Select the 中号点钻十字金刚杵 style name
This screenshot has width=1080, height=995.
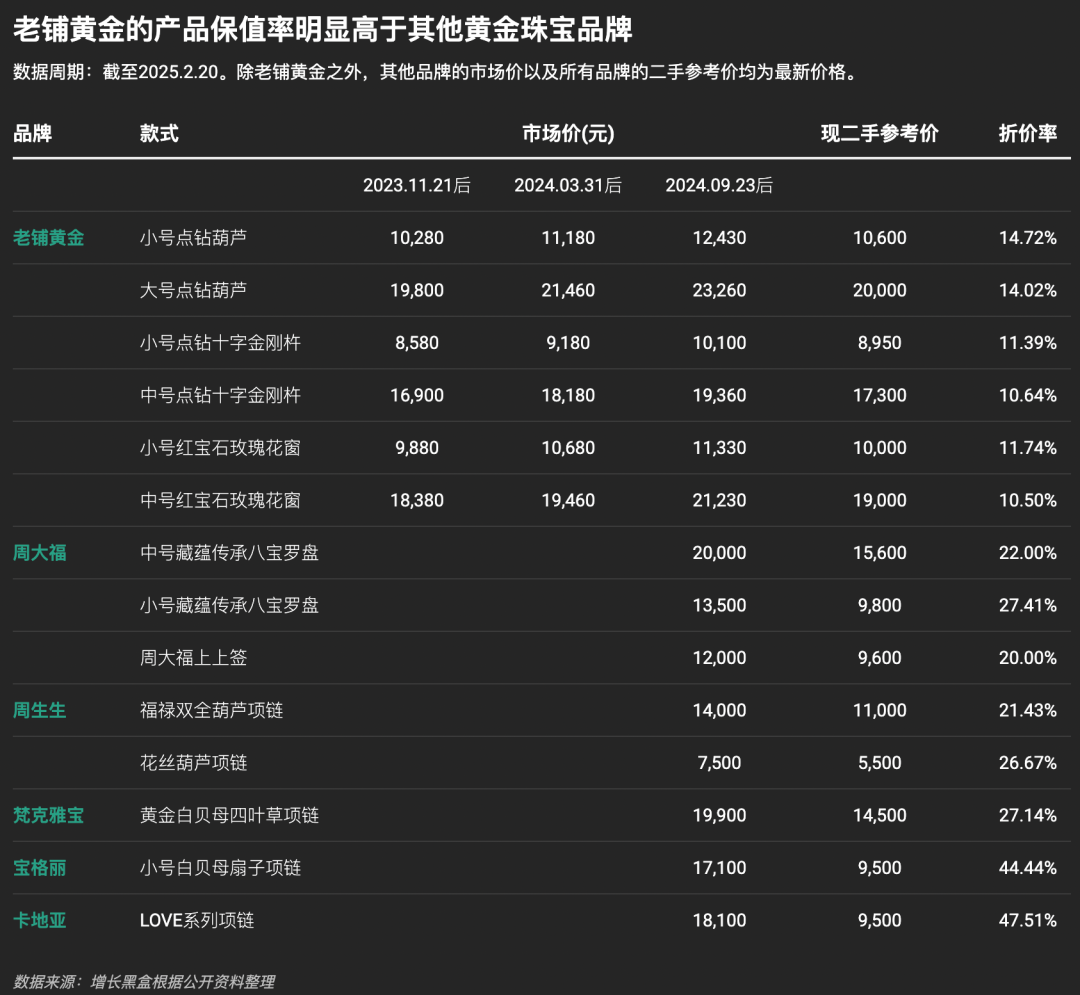220,395
